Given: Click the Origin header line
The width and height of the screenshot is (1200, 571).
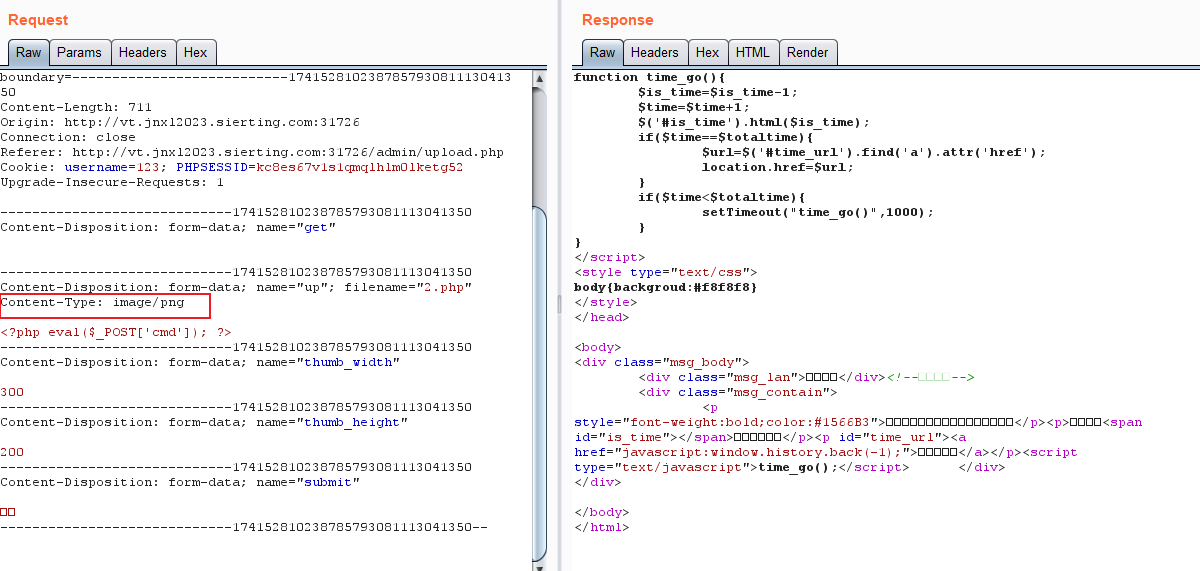Looking at the screenshot, I should 180,122.
